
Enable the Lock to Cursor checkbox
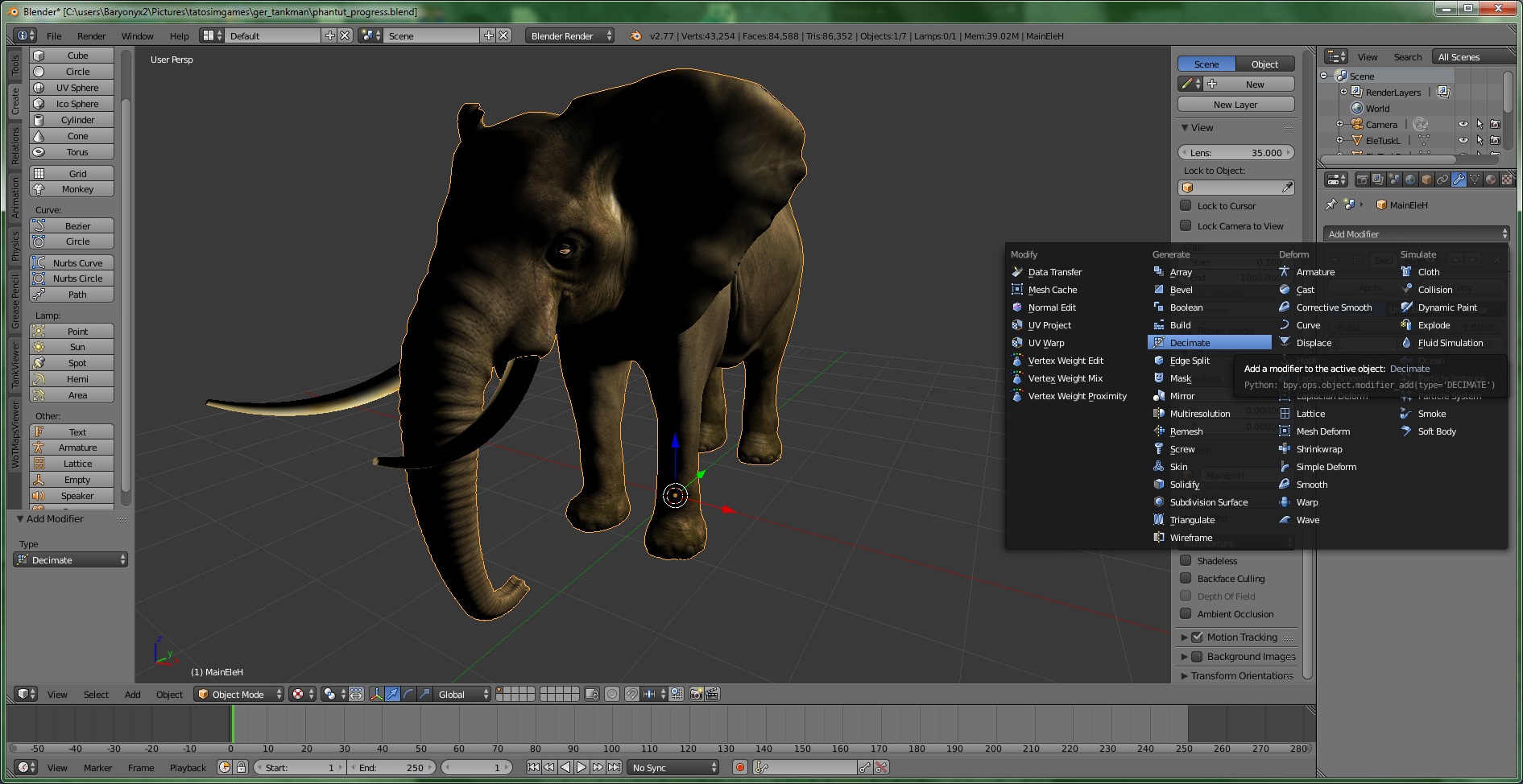tap(1186, 206)
